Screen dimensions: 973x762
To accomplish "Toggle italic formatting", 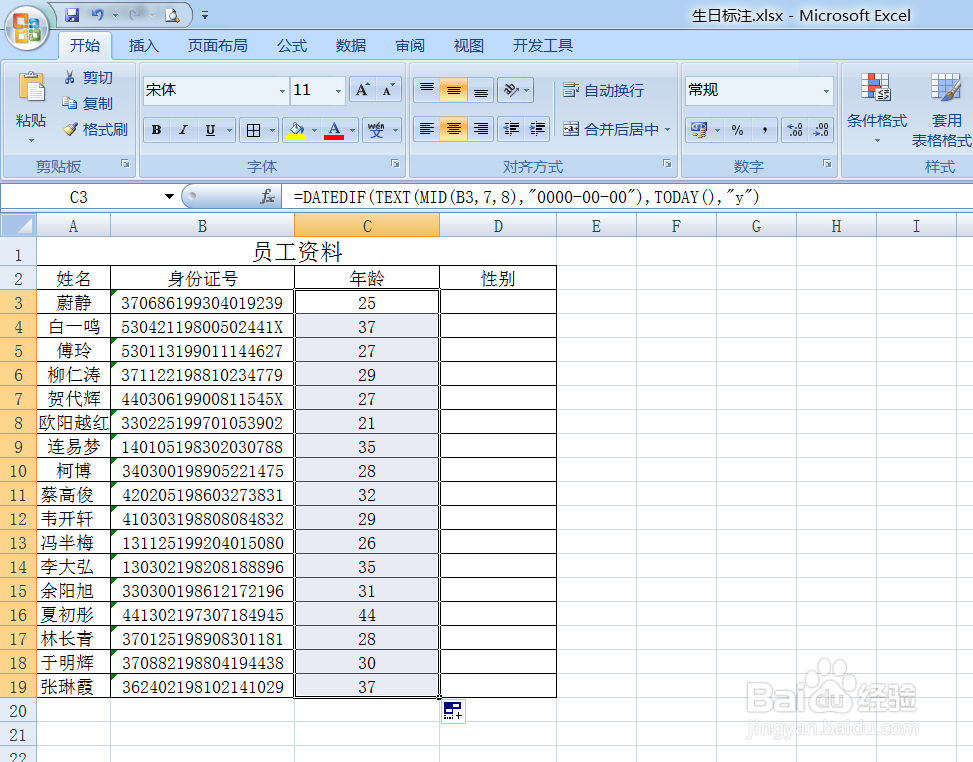I will click(x=183, y=130).
